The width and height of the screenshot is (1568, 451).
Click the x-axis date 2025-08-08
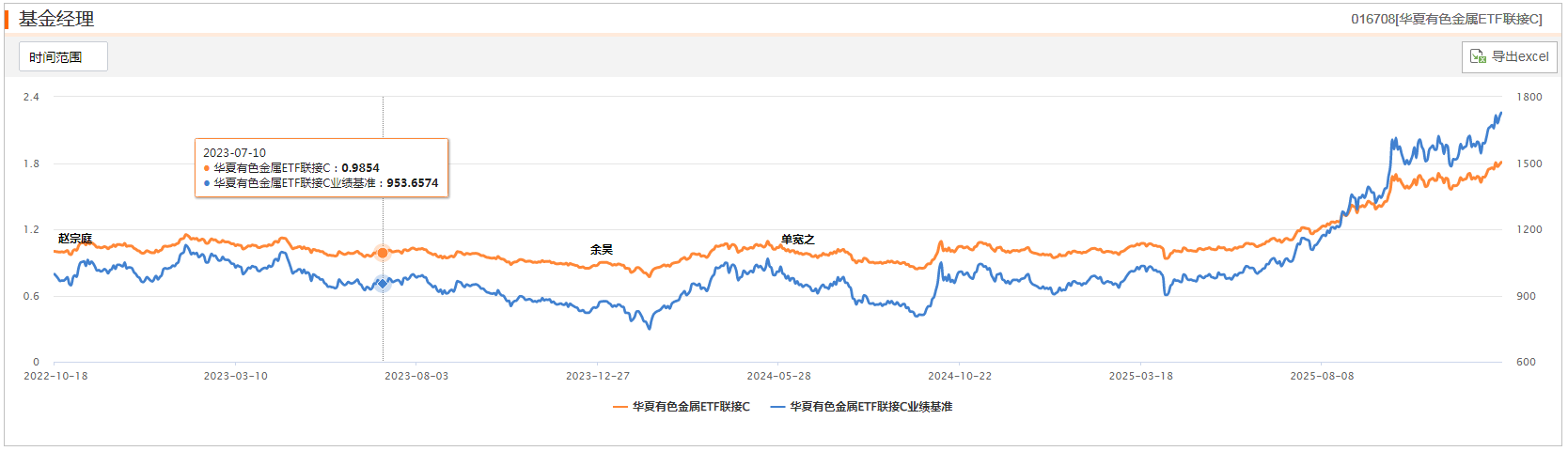click(x=1323, y=376)
